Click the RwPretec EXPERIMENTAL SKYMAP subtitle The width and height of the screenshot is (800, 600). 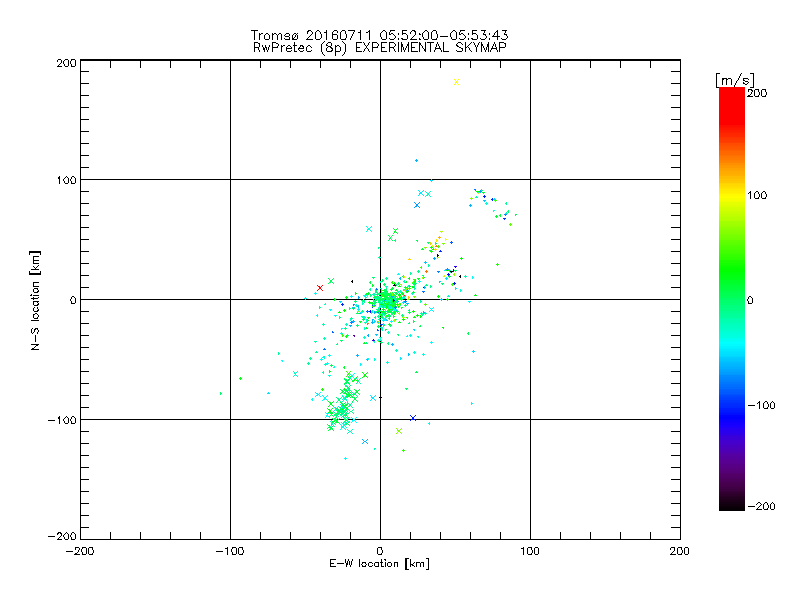tap(379, 48)
